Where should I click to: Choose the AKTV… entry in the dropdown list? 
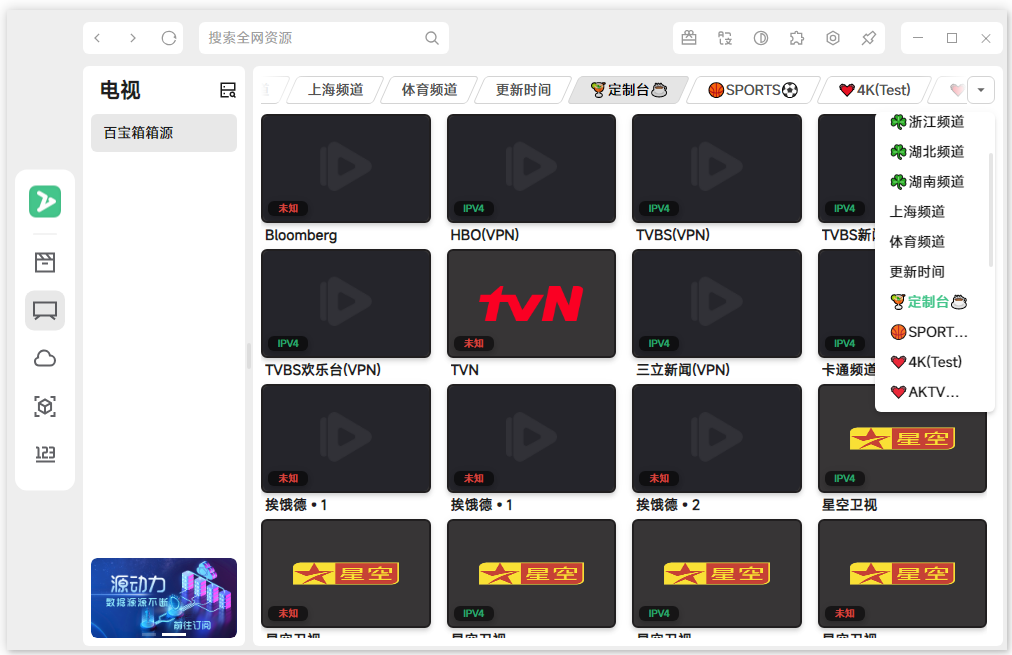click(925, 392)
